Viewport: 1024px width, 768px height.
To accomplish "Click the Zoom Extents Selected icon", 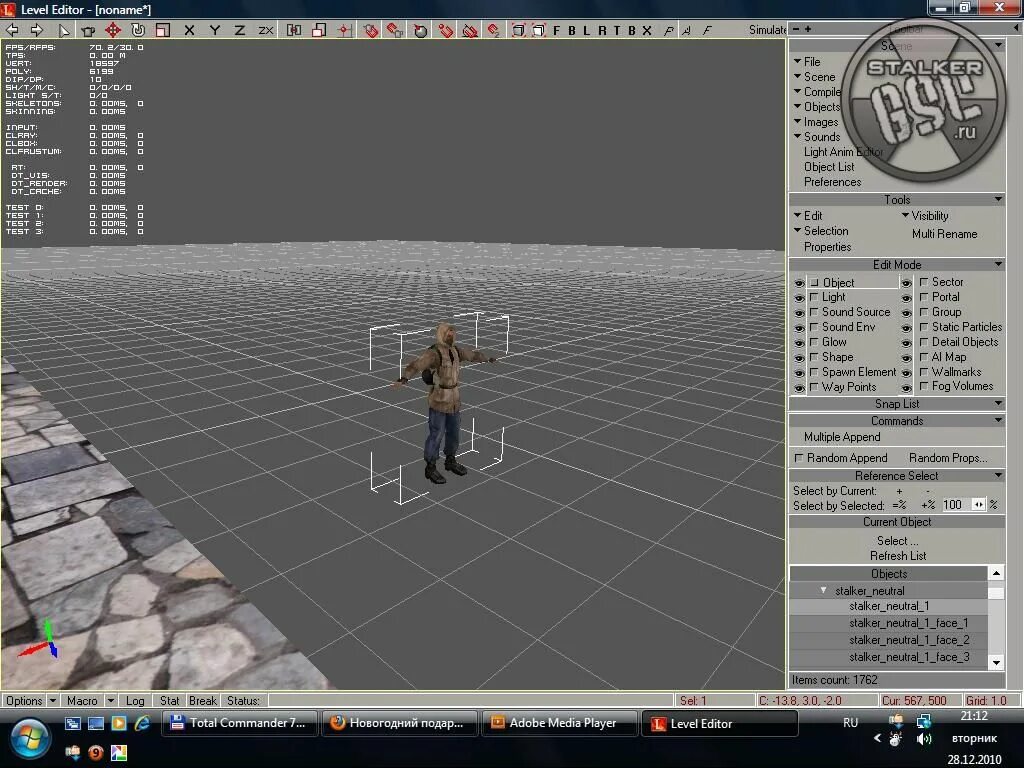I will click(x=539, y=30).
